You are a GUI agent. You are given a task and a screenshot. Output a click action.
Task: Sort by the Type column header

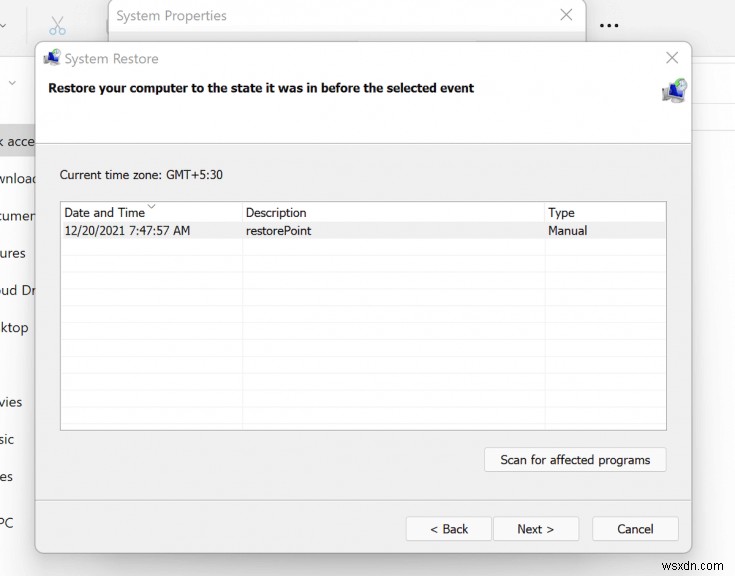(x=561, y=212)
